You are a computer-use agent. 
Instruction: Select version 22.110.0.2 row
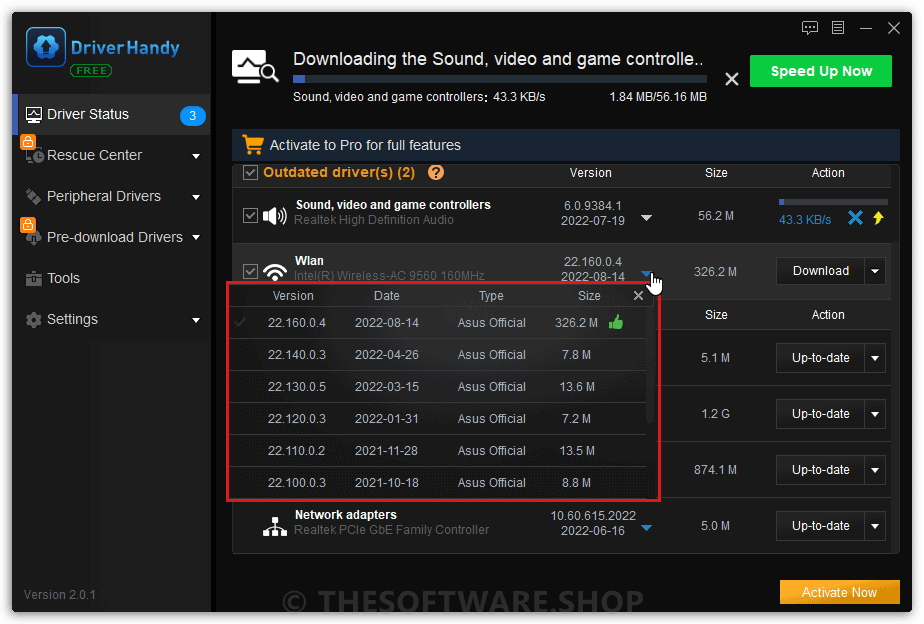coord(438,451)
